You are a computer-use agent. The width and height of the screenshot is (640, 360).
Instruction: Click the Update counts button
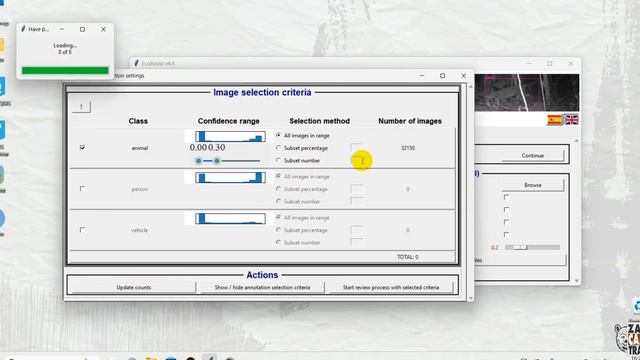(133, 287)
